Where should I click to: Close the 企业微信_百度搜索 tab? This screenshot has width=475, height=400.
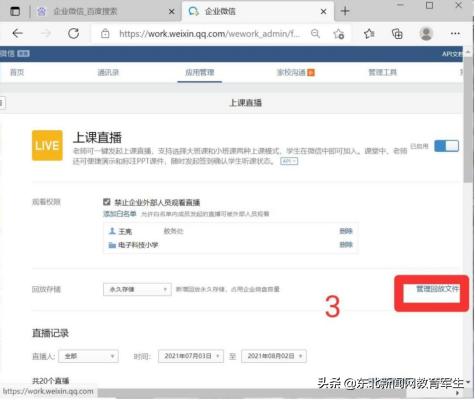coord(172,12)
